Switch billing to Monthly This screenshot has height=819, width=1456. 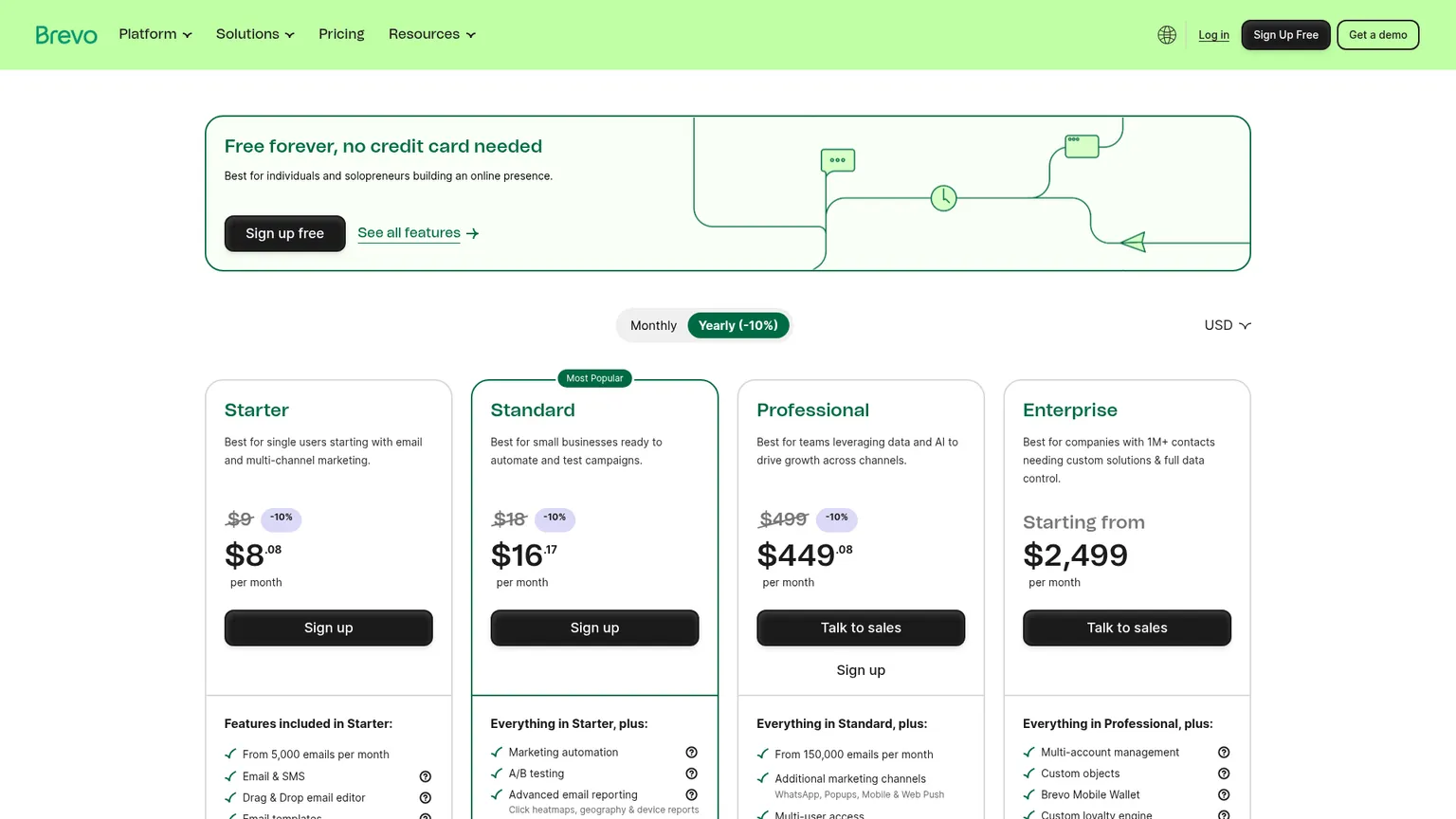653,325
